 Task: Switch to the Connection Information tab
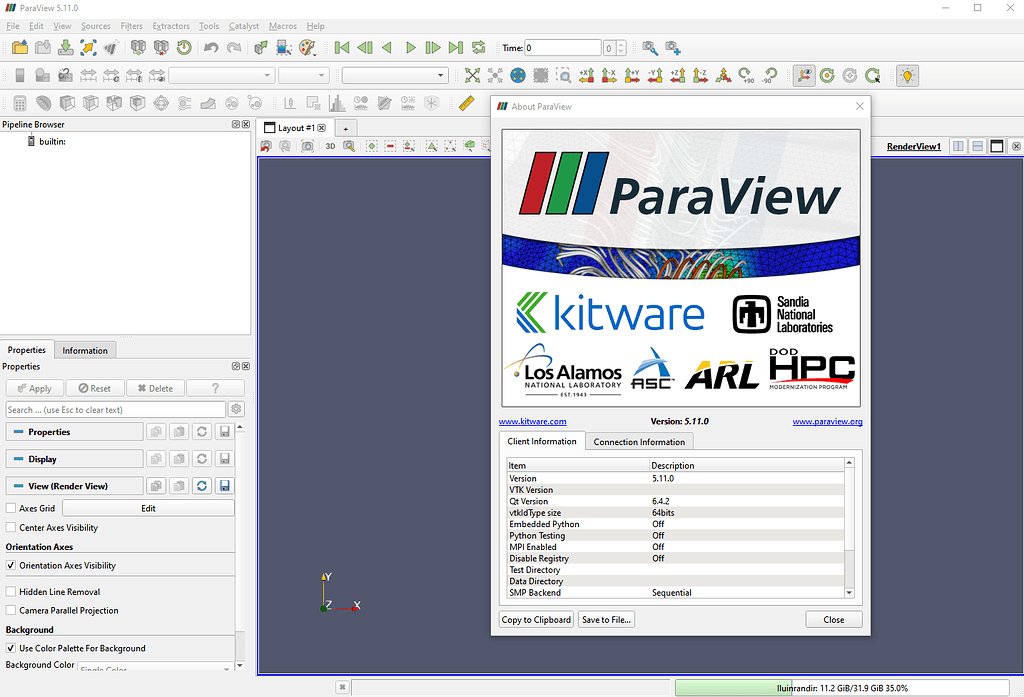click(x=639, y=441)
